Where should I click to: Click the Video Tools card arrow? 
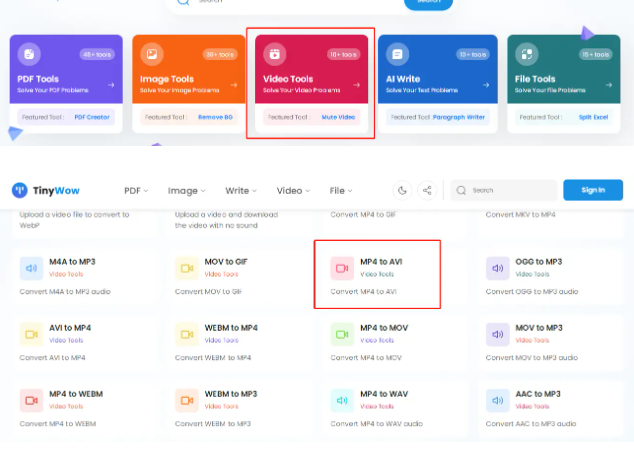point(357,85)
